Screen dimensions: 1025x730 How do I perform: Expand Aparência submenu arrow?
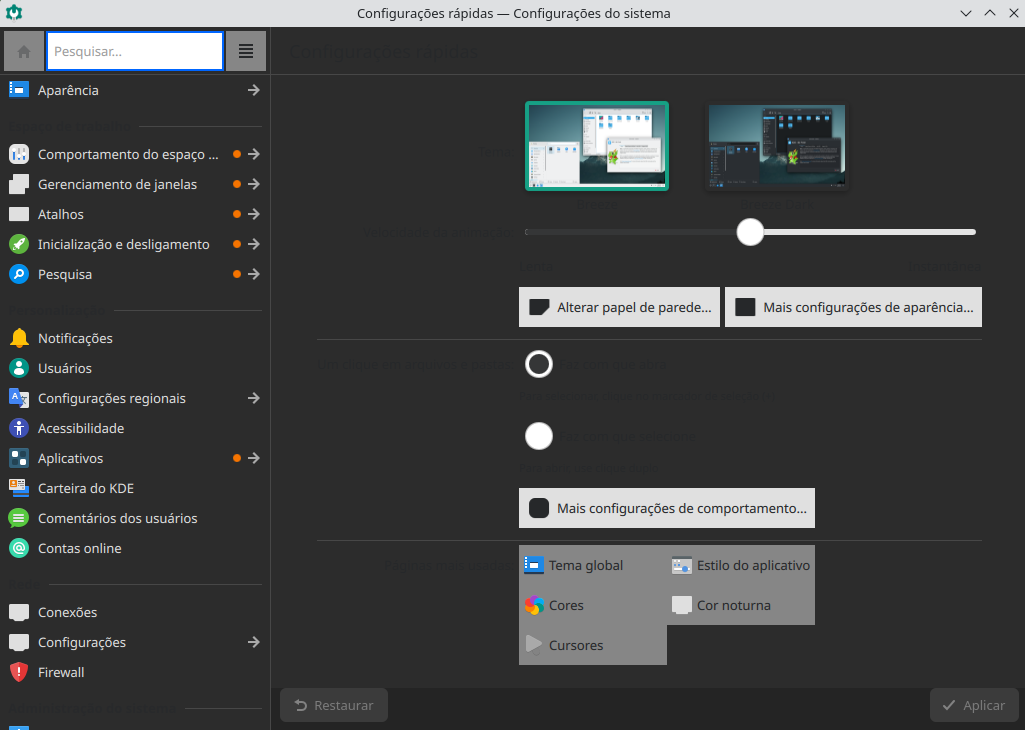click(x=254, y=90)
